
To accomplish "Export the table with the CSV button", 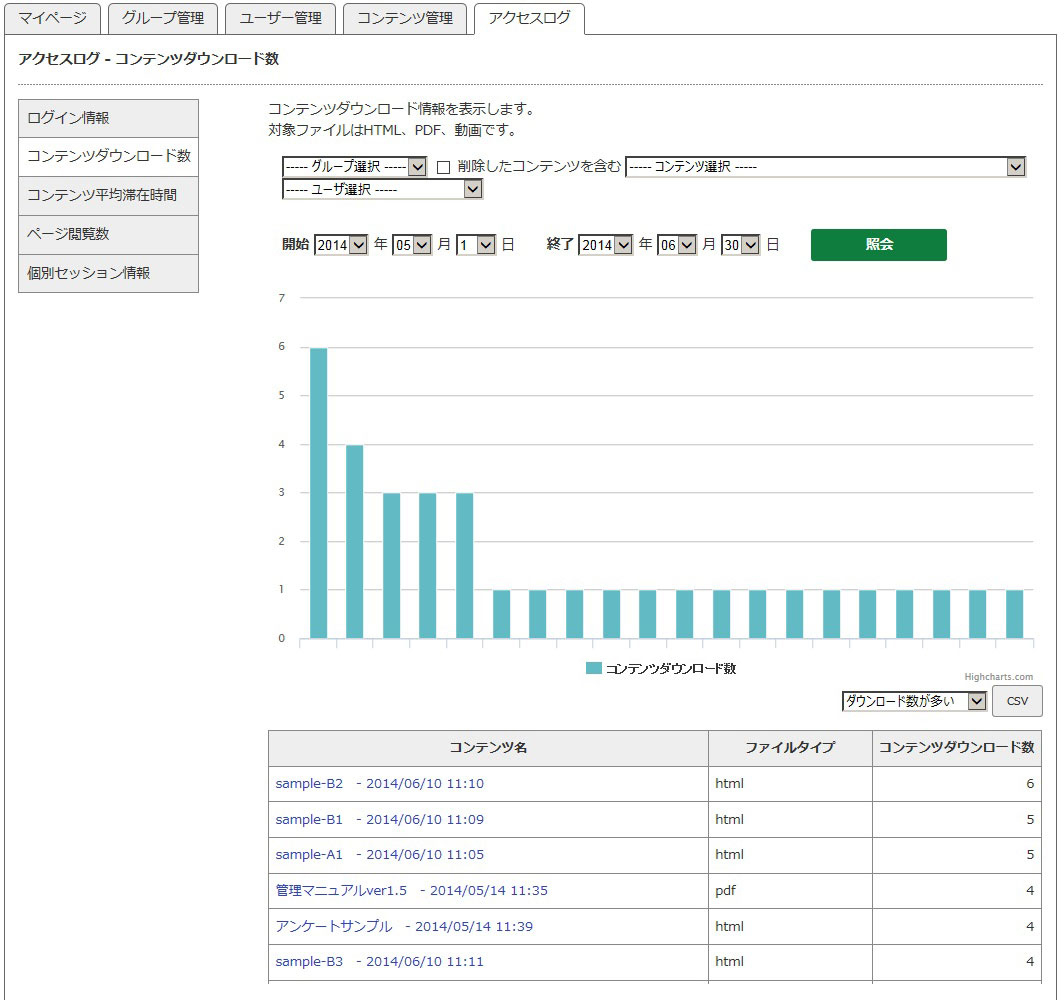I will pyautogui.click(x=1017, y=701).
